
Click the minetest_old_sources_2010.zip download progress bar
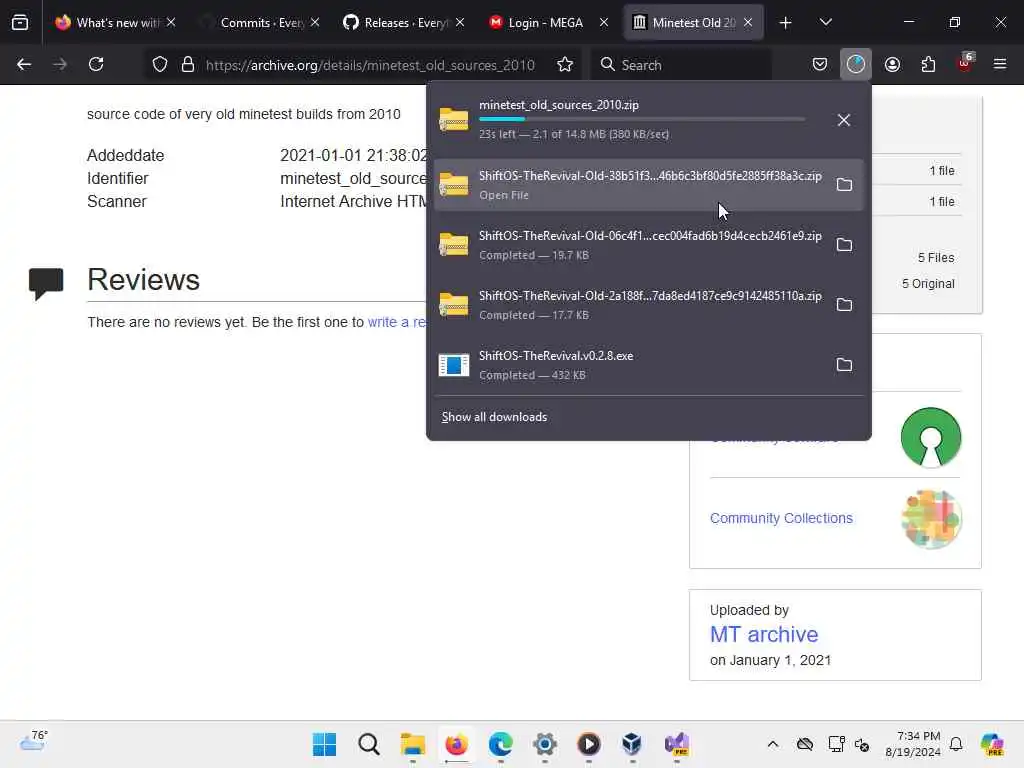[642, 119]
